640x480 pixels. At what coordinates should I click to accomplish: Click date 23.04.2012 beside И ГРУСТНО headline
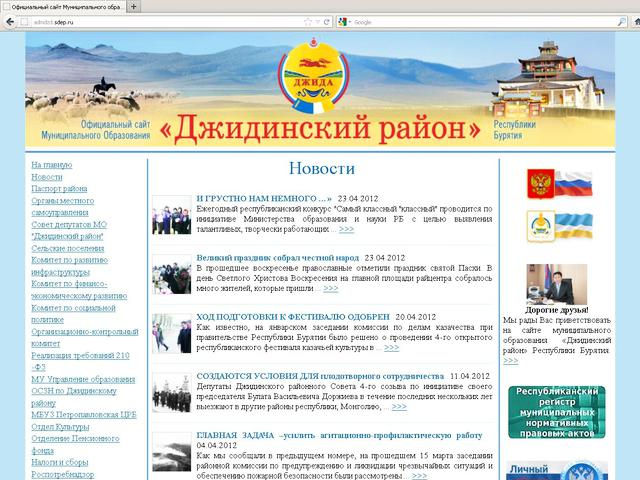358,198
